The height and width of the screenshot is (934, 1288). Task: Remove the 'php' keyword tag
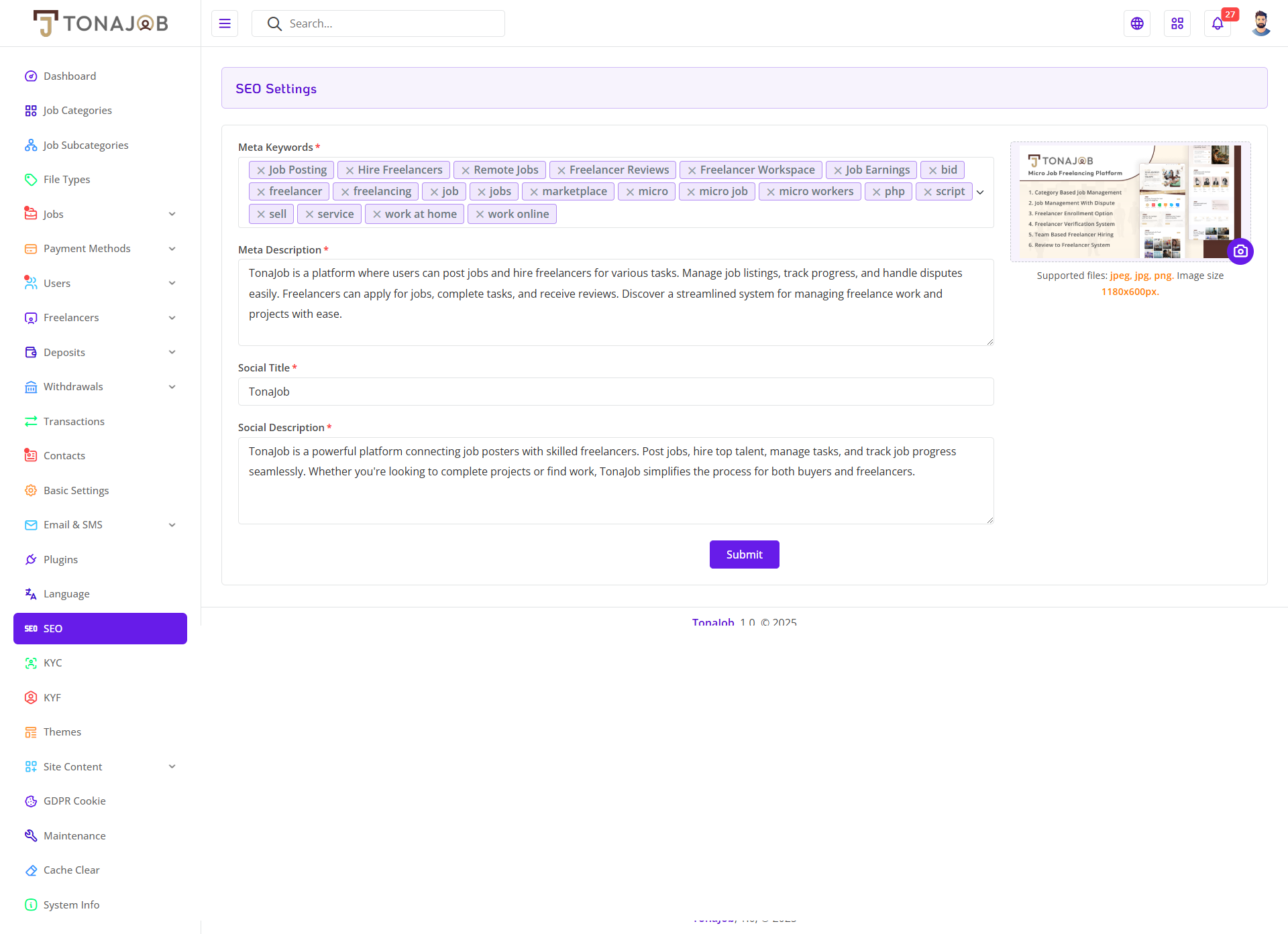click(876, 192)
